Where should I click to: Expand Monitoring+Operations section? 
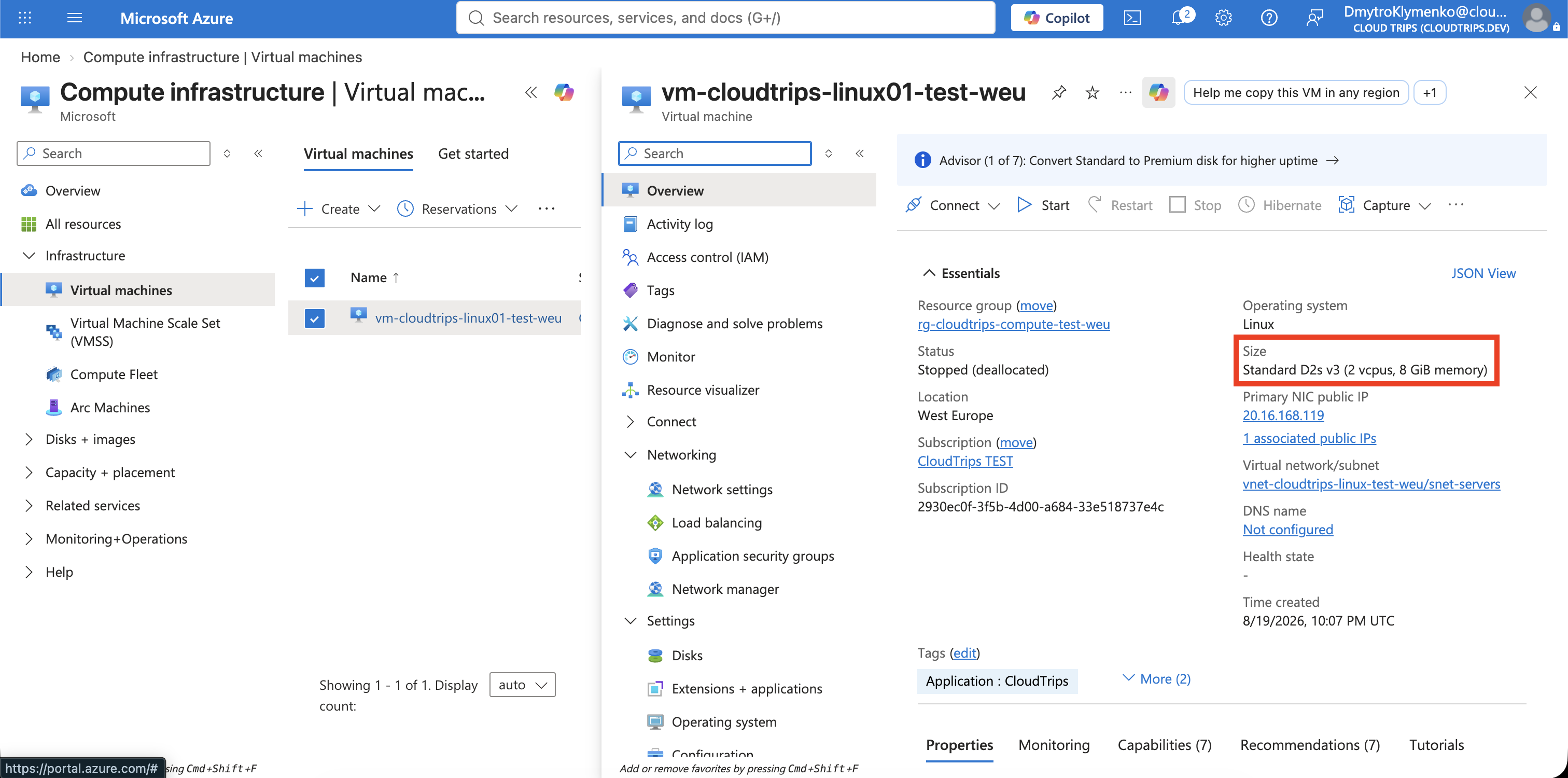tap(29, 539)
